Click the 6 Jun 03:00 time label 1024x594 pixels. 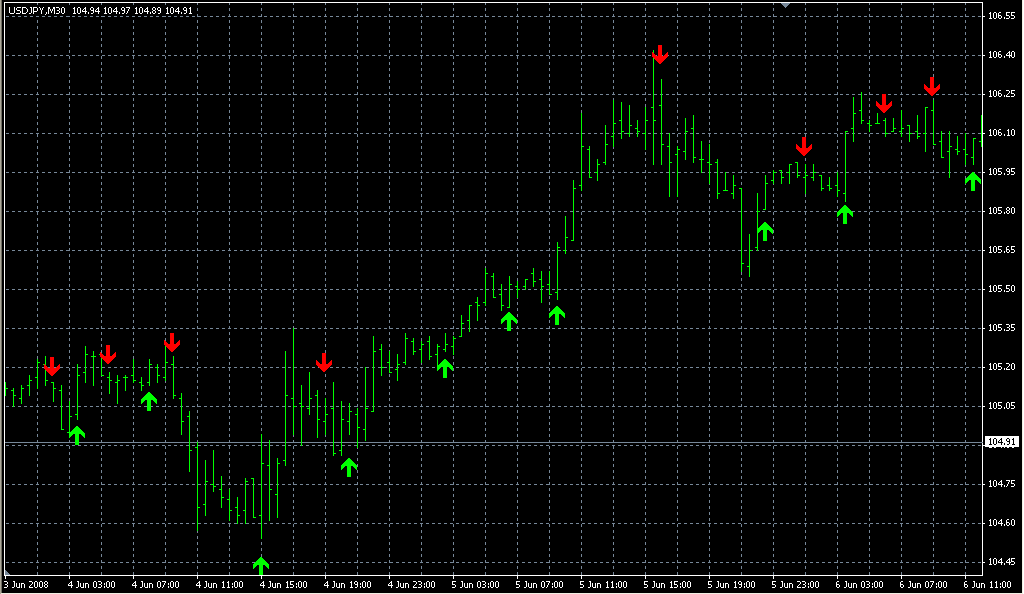[x=859, y=585]
